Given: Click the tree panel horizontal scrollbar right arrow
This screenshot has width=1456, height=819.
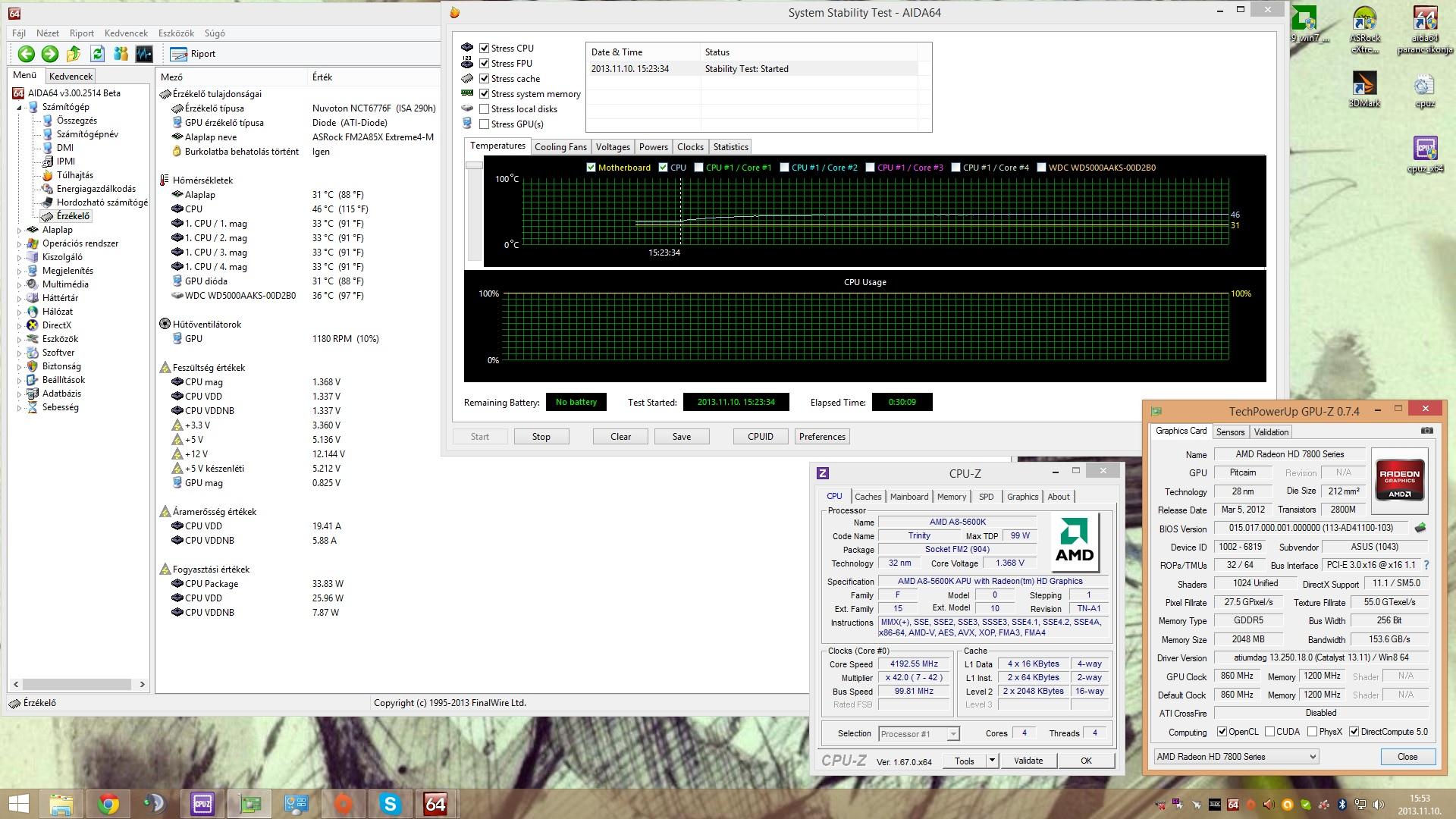Looking at the screenshot, I should coord(142,684).
